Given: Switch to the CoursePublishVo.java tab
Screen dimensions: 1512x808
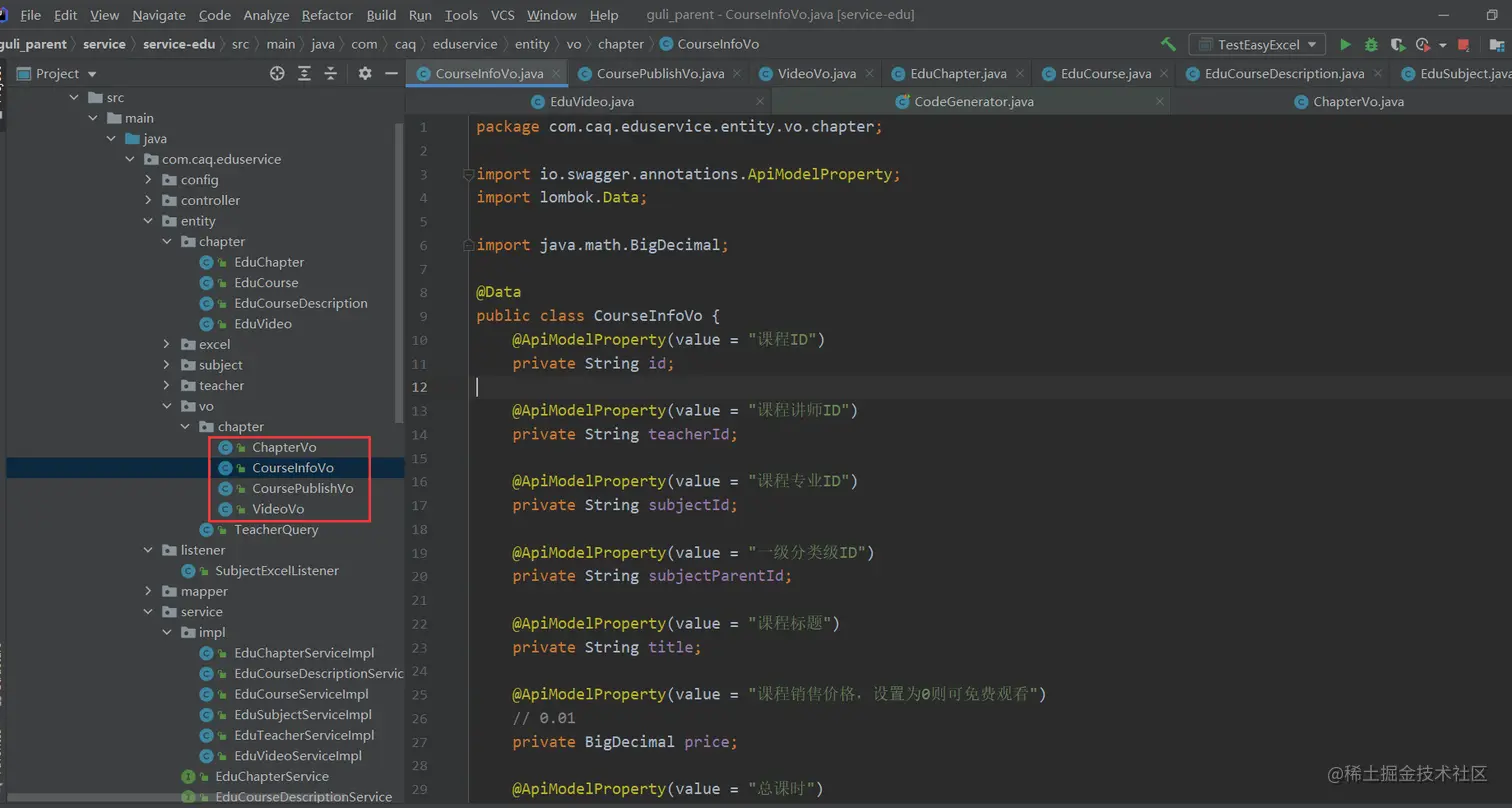Looking at the screenshot, I should click(660, 73).
